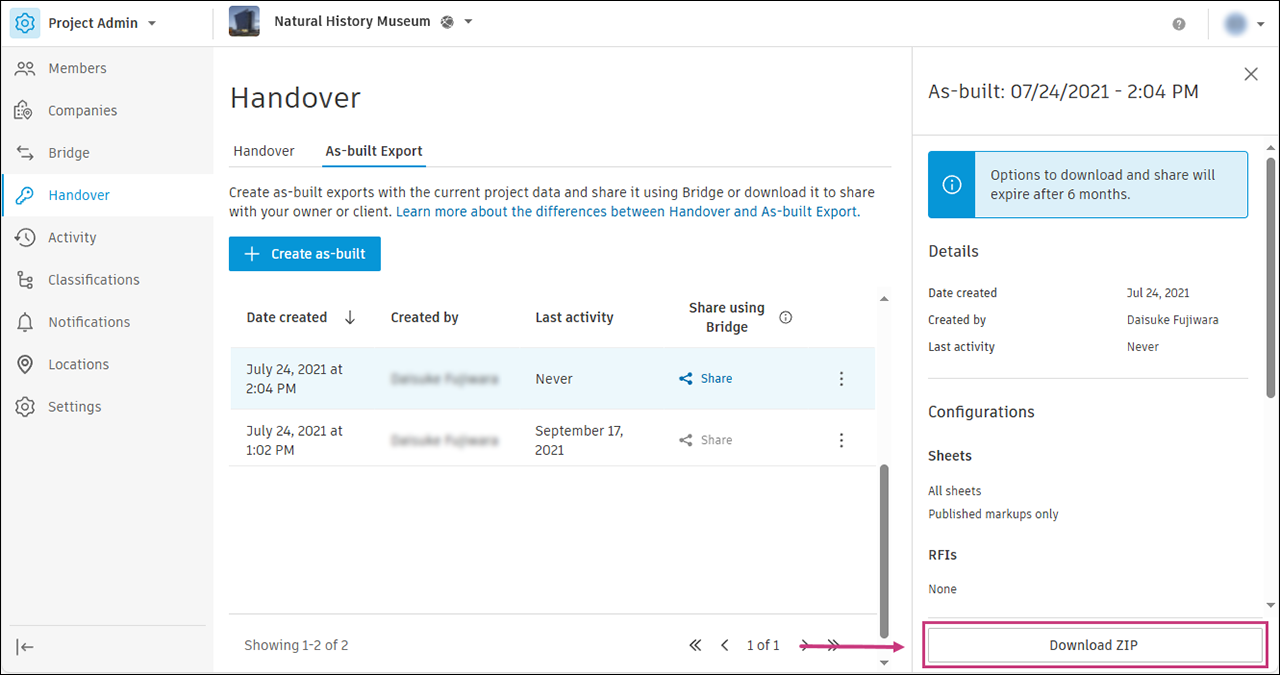The height and width of the screenshot is (675, 1280).
Task: Select the July 24, 2021 at 1:02 PM row
Action: tap(552, 440)
